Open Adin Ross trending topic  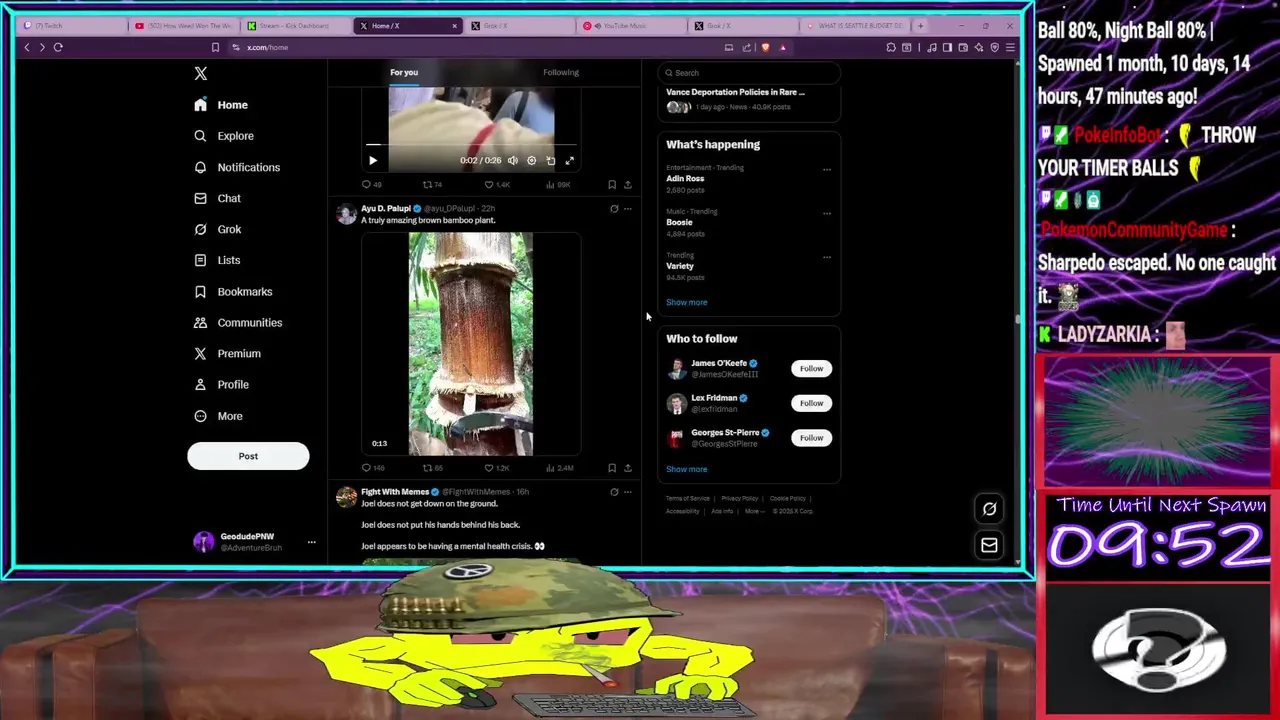[x=685, y=178]
